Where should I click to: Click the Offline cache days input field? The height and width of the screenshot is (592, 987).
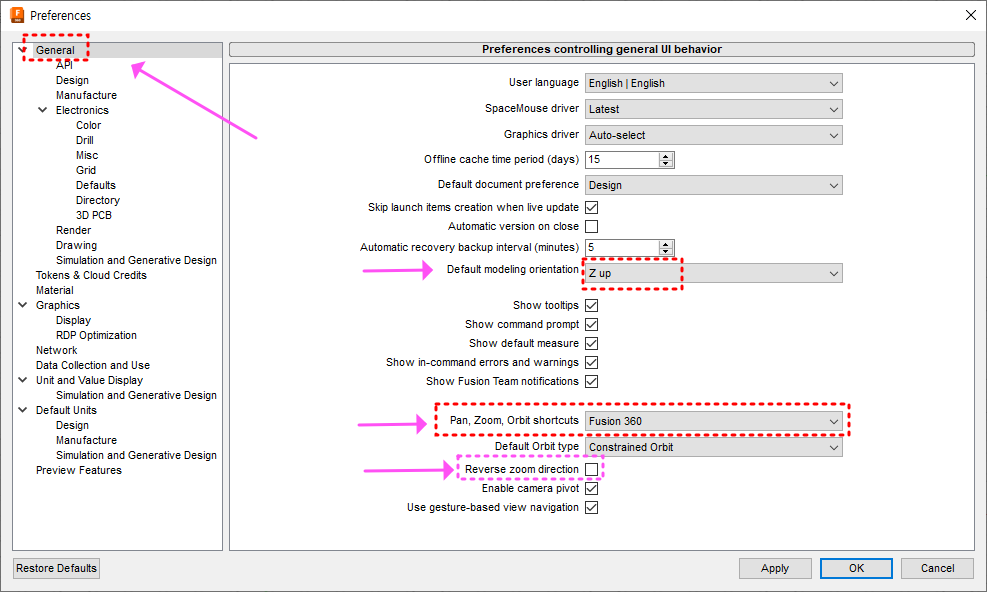click(x=622, y=160)
